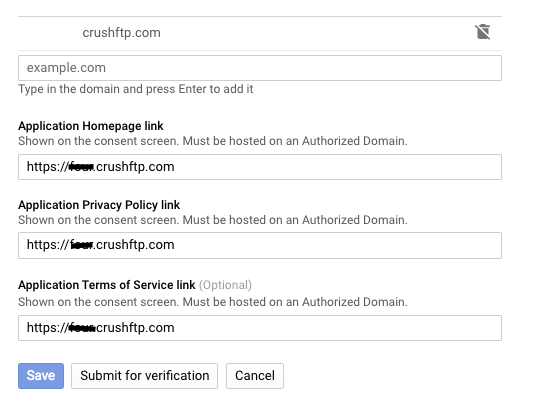The image size is (553, 405).
Task: Click the Application Terms of Service link label
Action: 107,285
